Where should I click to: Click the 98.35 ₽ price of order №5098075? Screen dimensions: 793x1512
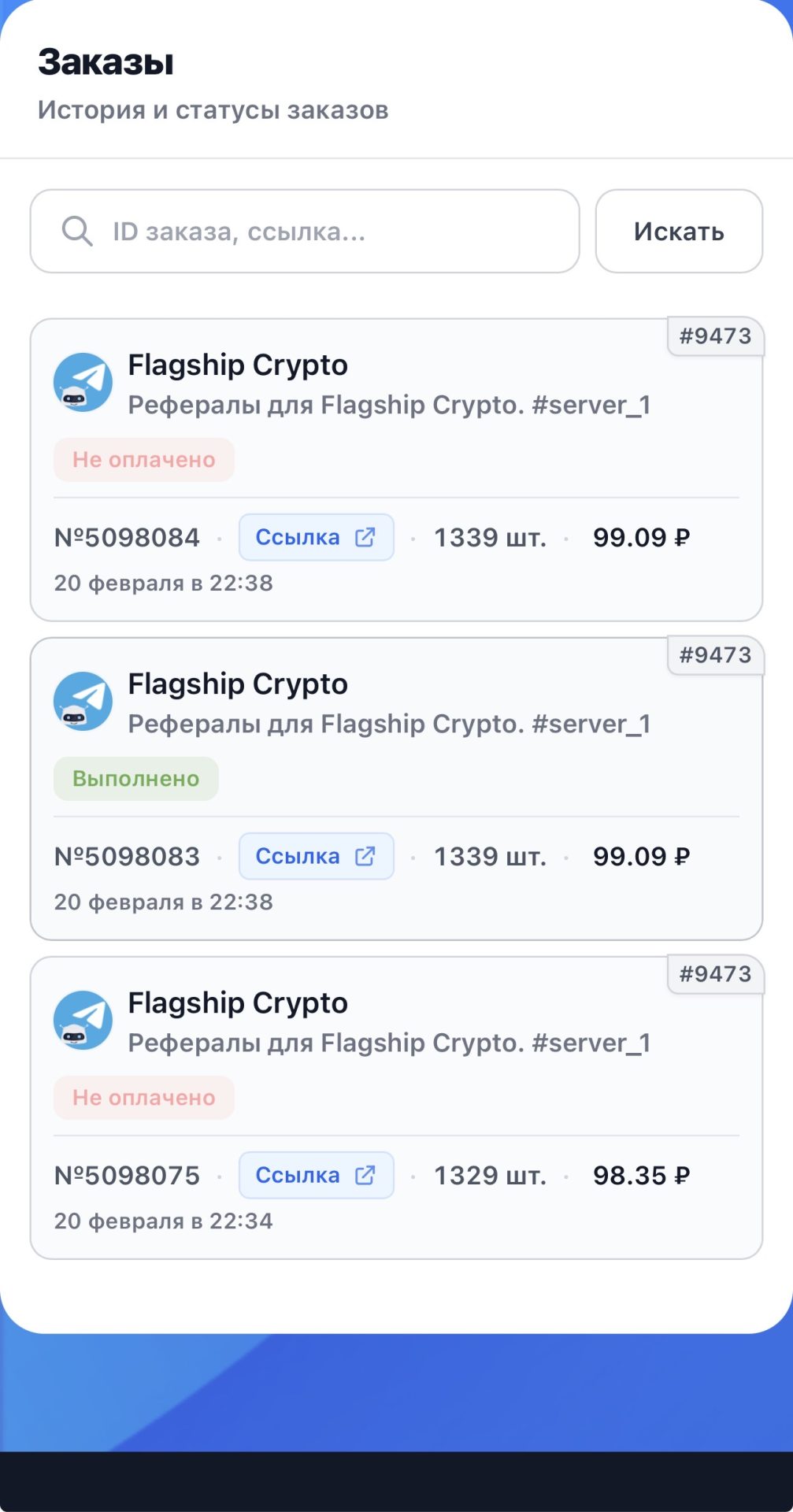pyautogui.click(x=641, y=1176)
